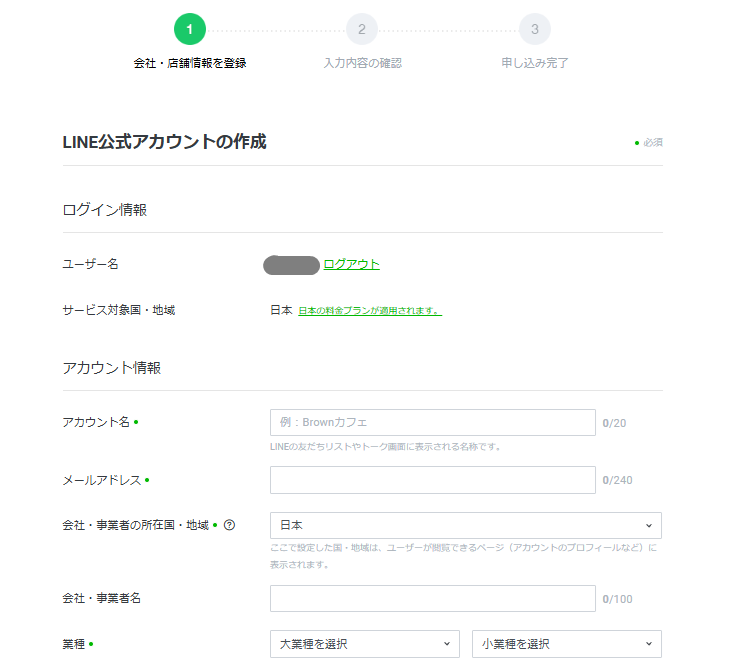Click the LINE公式アカウントの作成 heading
Image resolution: width=752 pixels, height=668 pixels.
pyautogui.click(x=164, y=142)
